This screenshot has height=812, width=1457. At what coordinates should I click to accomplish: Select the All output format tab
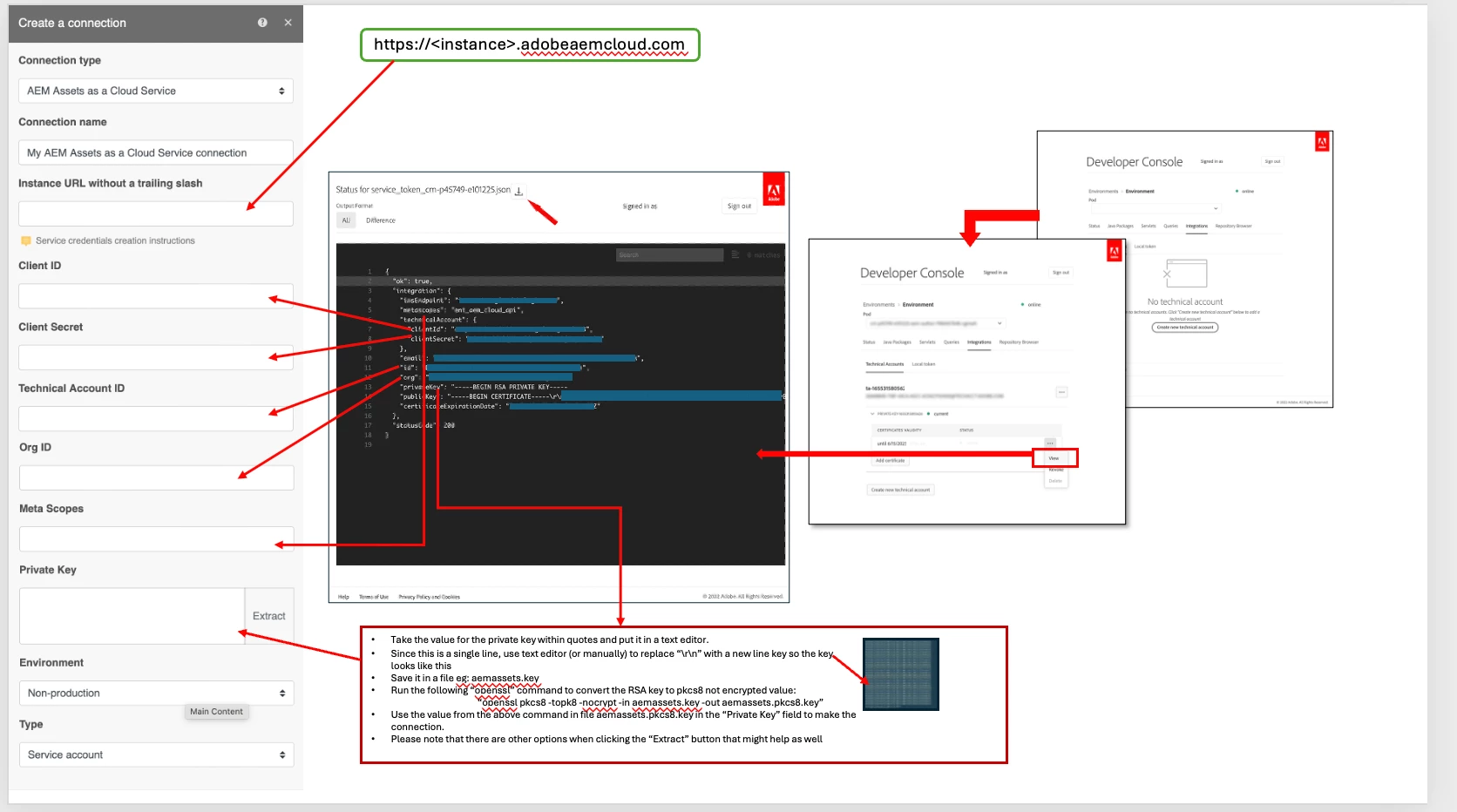[346, 220]
